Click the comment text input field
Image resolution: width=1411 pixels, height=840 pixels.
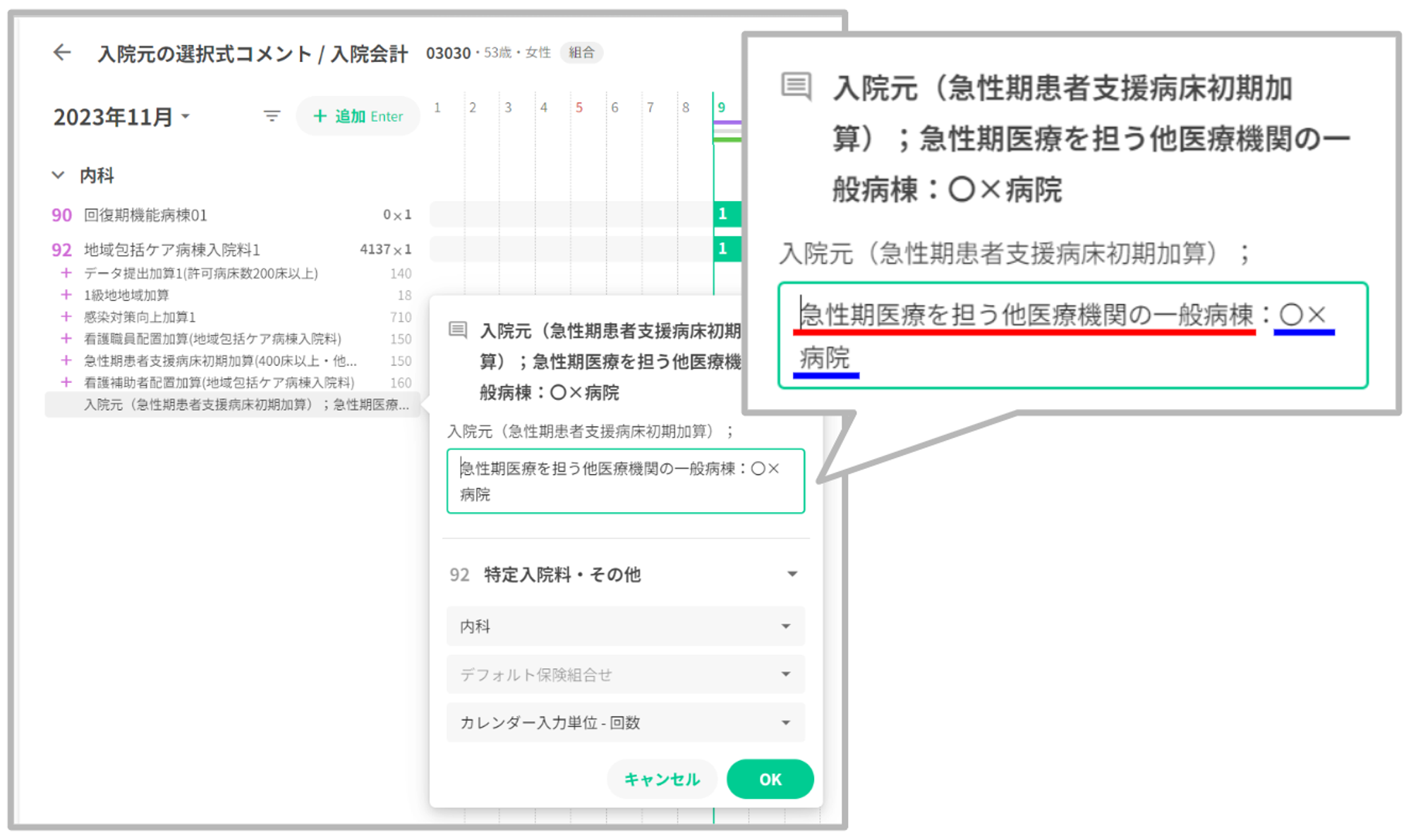[625, 481]
